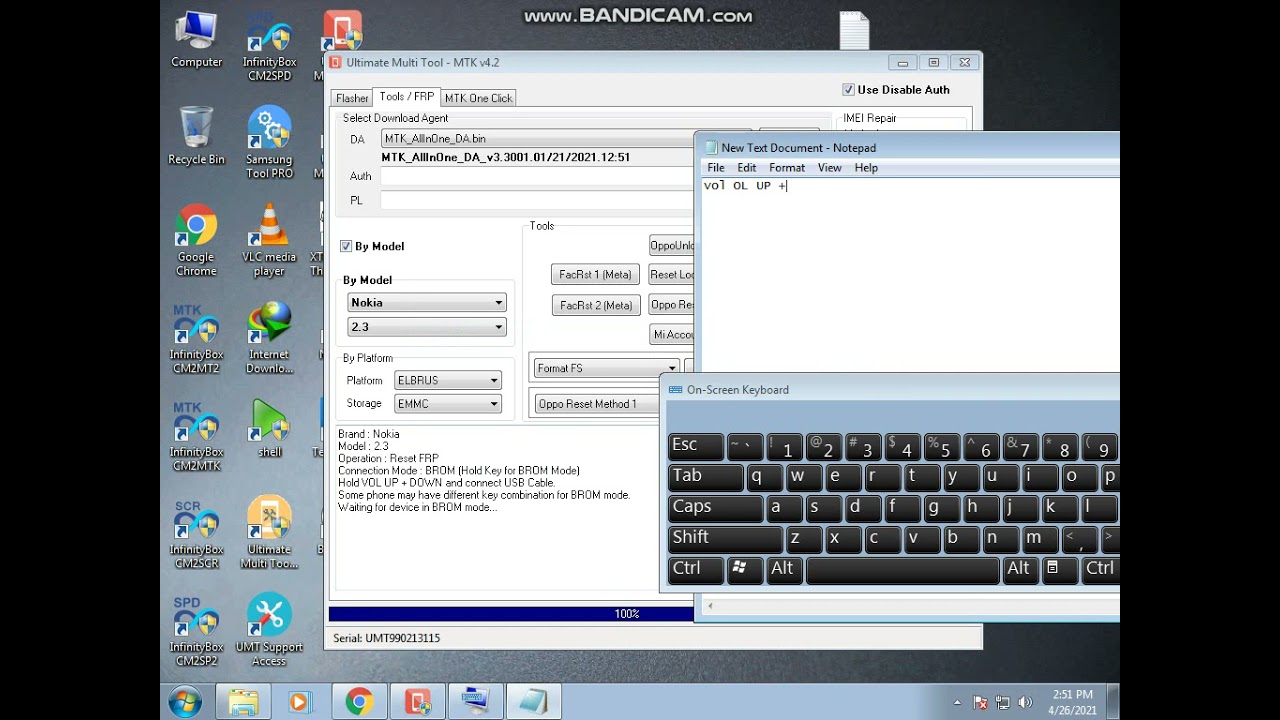Open Internet Download Manager shortcut
Viewport: 1280px width, 720px height.
(x=269, y=338)
